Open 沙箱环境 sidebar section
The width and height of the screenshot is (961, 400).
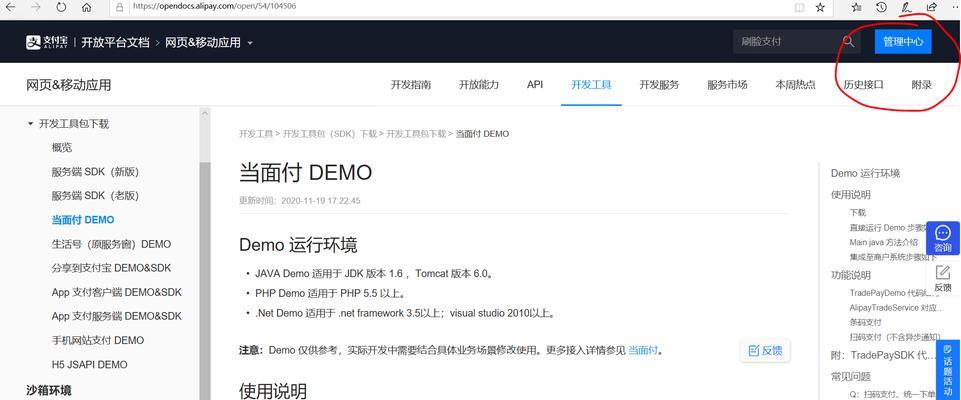pyautogui.click(x=48, y=390)
